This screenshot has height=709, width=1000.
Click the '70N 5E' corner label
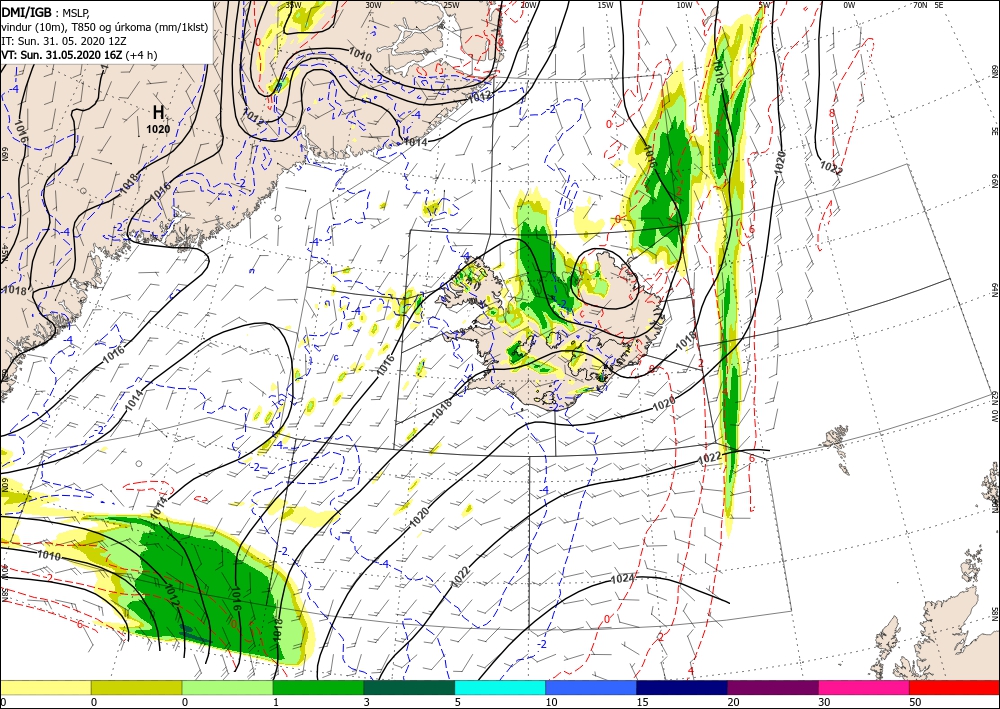pos(928,5)
